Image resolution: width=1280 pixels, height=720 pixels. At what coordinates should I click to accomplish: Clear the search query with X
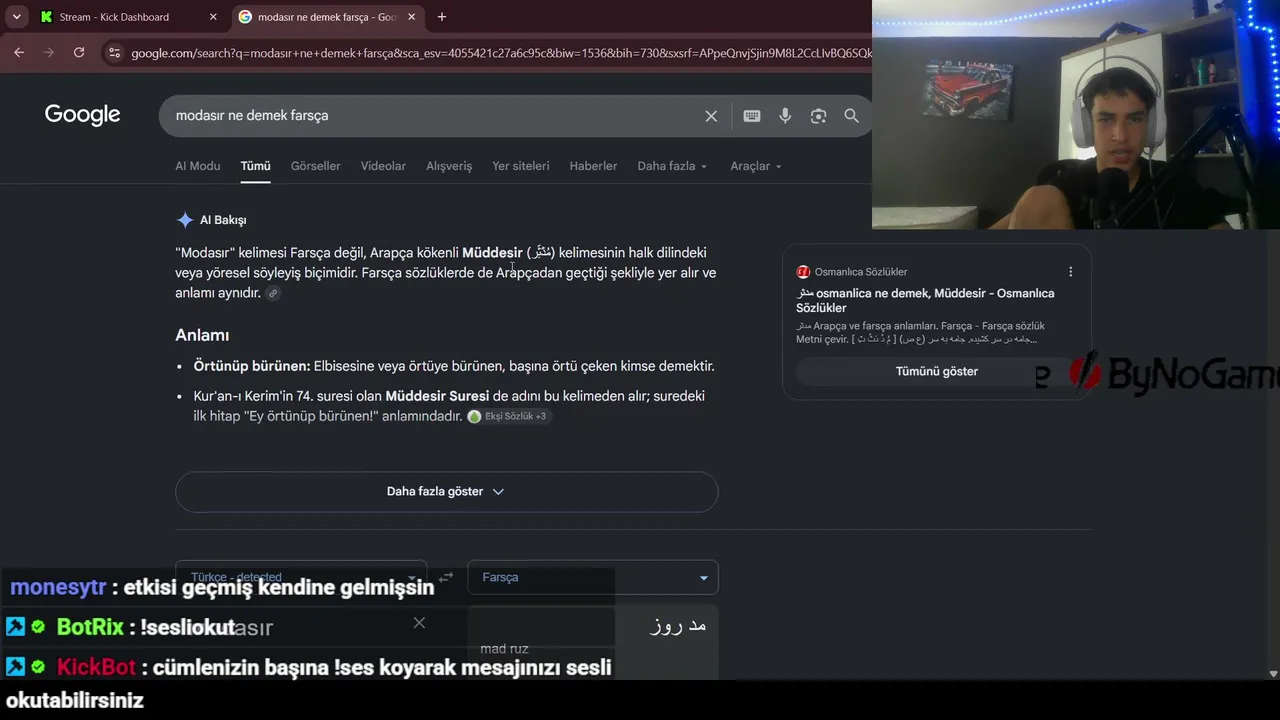pos(711,116)
